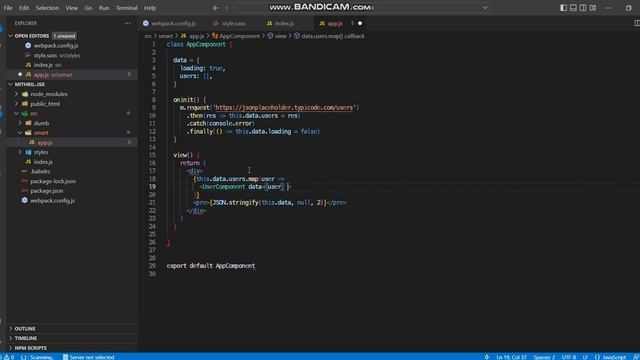Open .babelrc file in tree
This screenshot has height=360, width=640.
tap(40, 171)
